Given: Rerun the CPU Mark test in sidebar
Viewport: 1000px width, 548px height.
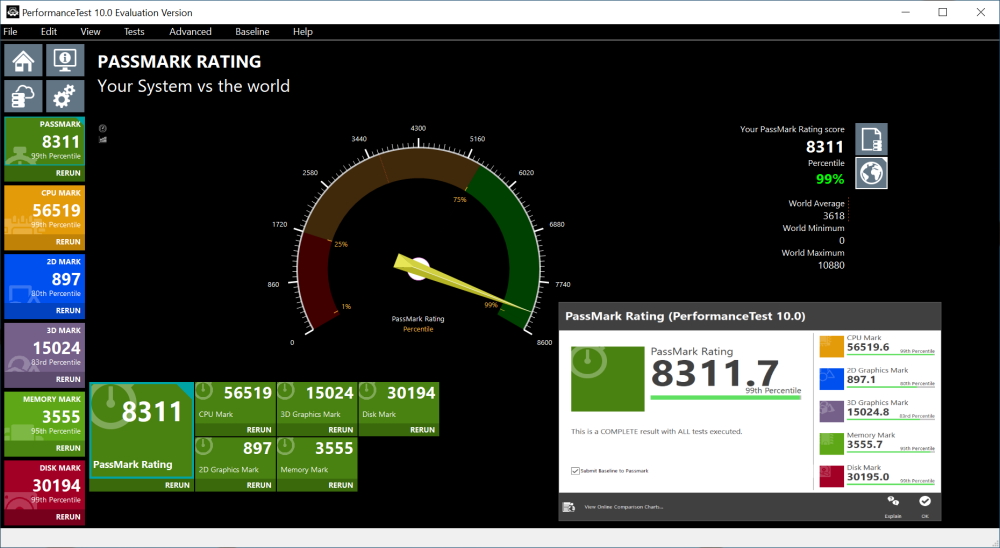Looking at the screenshot, I should coord(68,242).
